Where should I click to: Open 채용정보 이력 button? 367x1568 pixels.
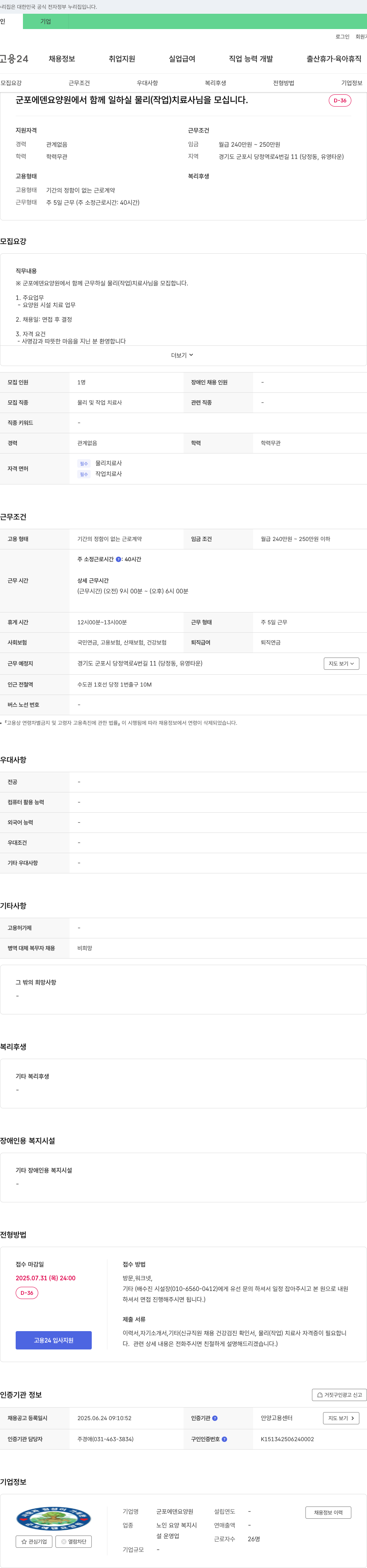[x=328, y=1512]
